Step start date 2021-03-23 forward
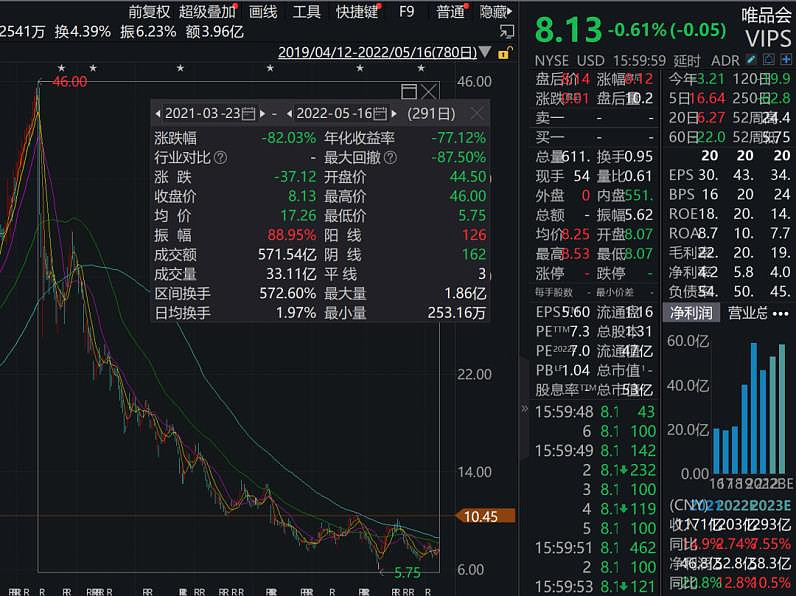This screenshot has height=596, width=796. 262,113
